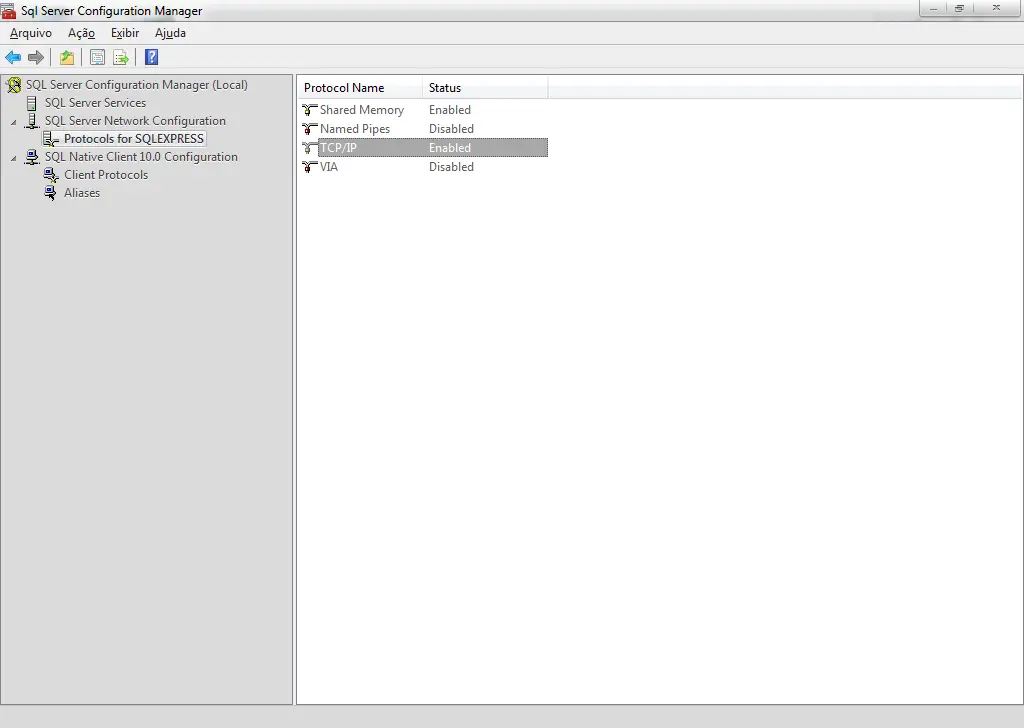Viewport: 1024px width, 728px height.
Task: Click the Back arrow toolbar icon
Action: [13, 57]
